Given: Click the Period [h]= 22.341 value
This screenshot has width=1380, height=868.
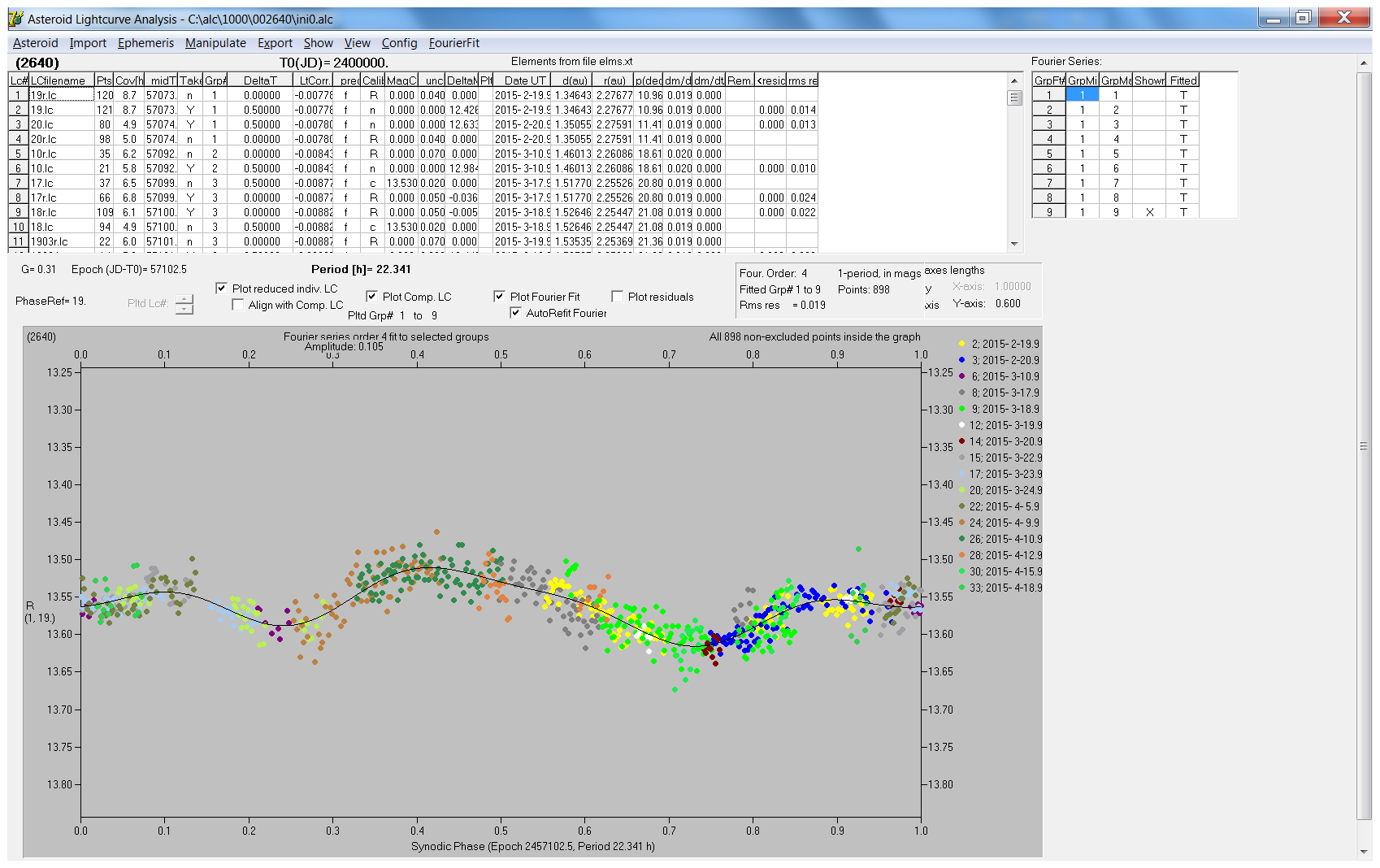Looking at the screenshot, I should pyautogui.click(x=361, y=269).
